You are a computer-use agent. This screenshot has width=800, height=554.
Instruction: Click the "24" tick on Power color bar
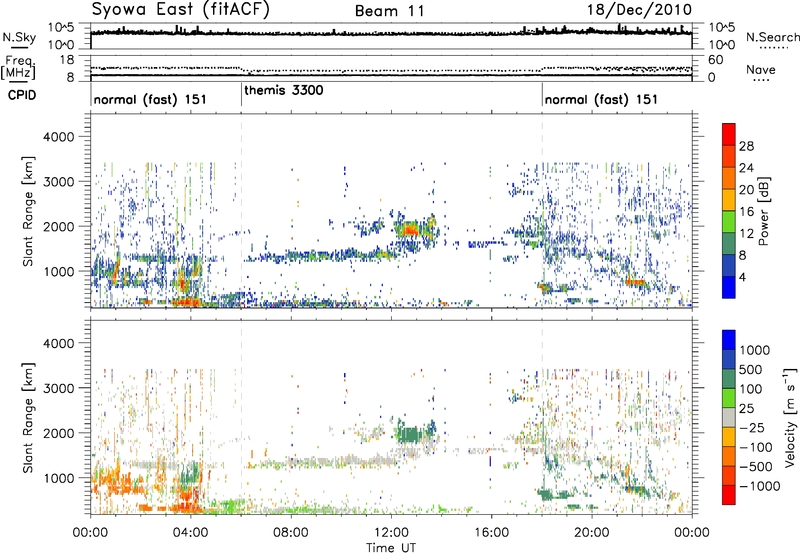746,168
